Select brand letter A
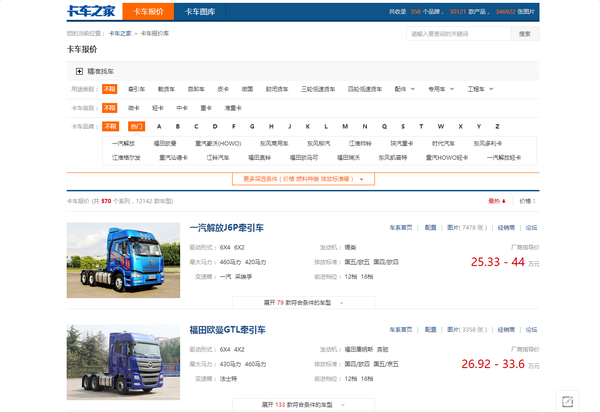This screenshot has height=412, width=600. pos(159,126)
